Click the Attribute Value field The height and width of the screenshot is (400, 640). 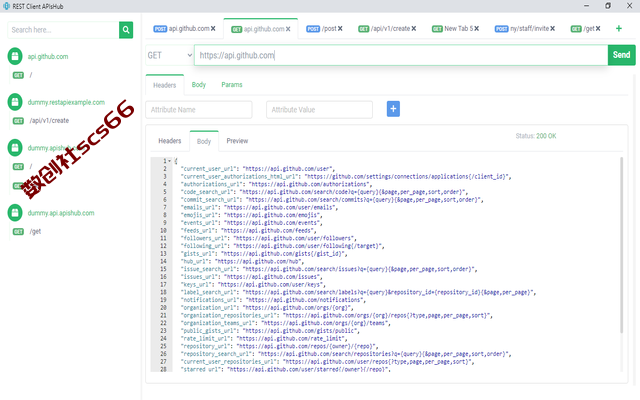pos(319,109)
